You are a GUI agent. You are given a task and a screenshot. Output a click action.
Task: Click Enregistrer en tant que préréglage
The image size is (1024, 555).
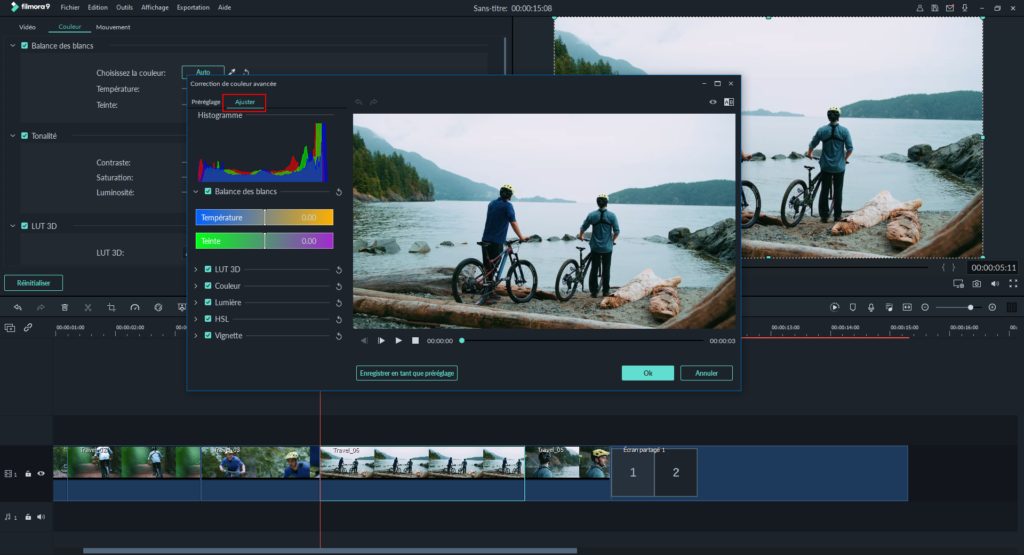[x=407, y=373]
